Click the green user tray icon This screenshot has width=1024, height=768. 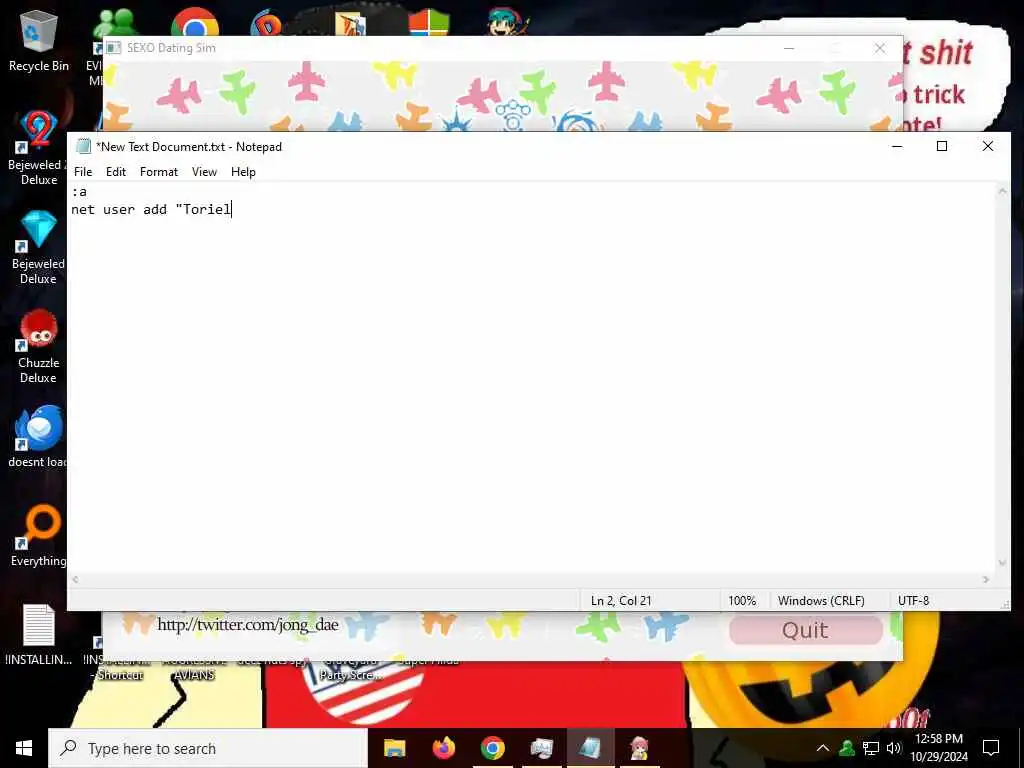[847, 748]
